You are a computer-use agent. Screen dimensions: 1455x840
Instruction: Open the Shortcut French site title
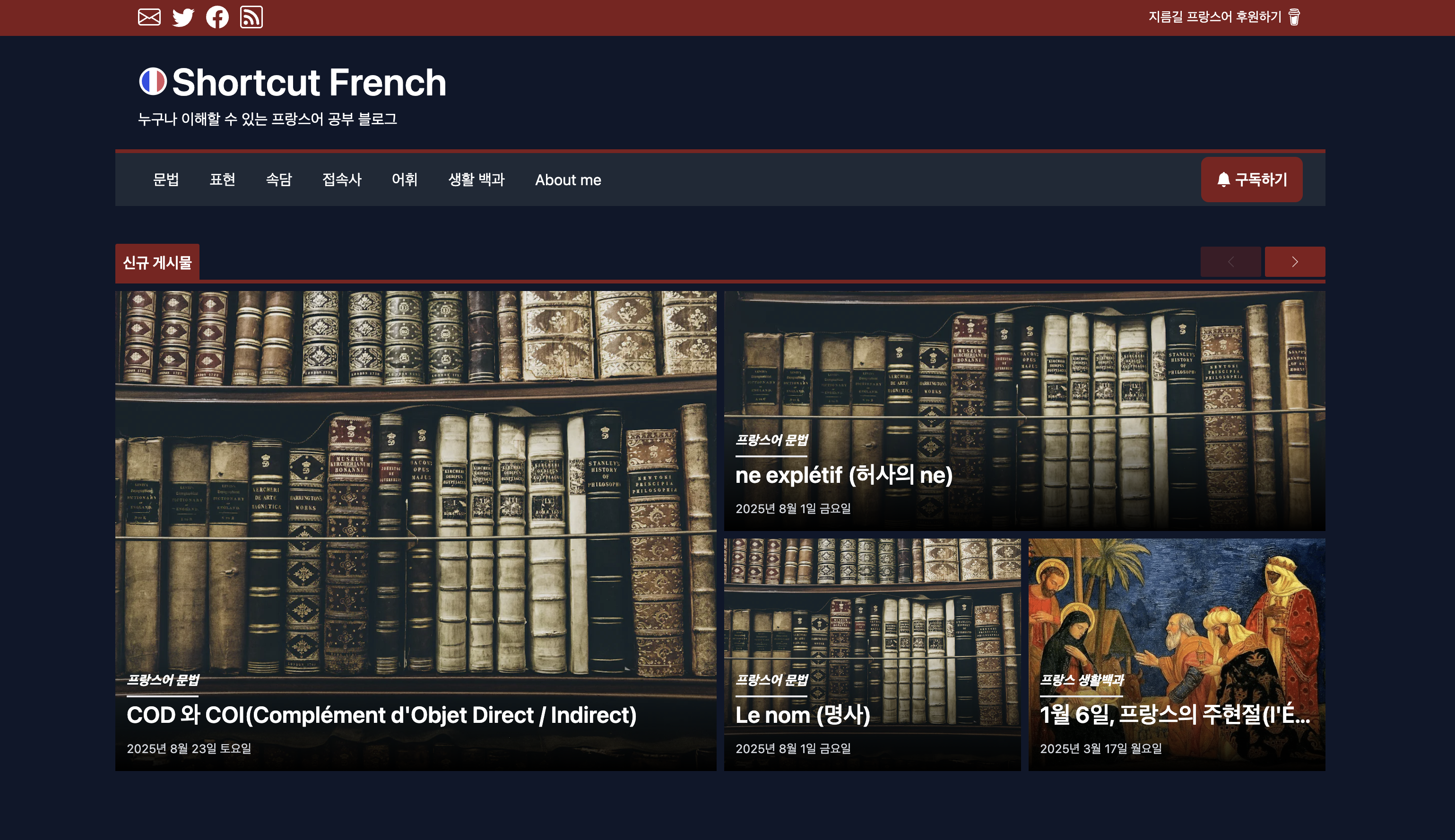pos(309,83)
